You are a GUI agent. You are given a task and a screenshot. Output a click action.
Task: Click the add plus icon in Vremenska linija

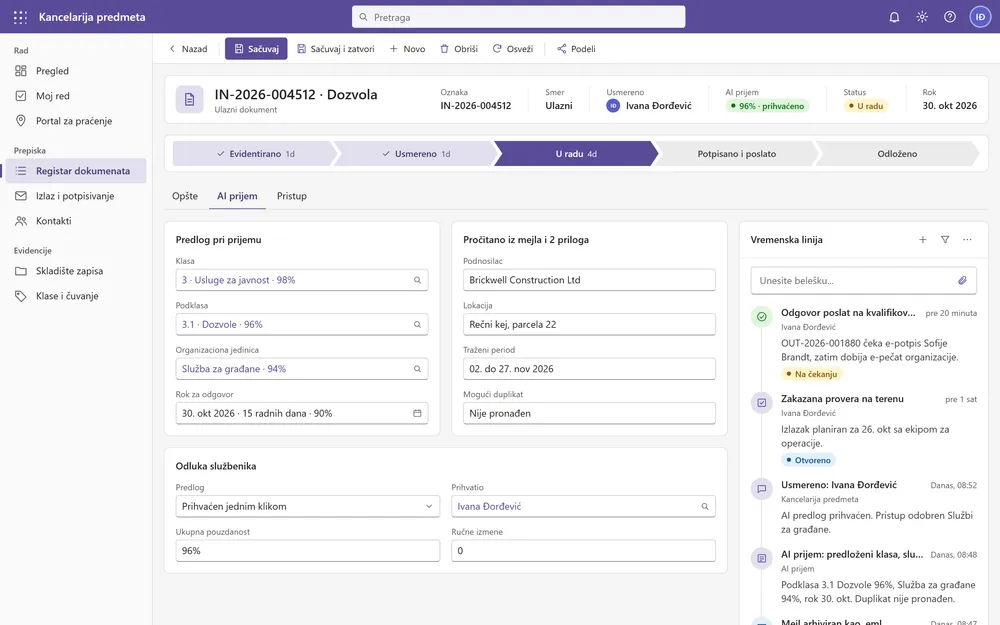coord(923,240)
